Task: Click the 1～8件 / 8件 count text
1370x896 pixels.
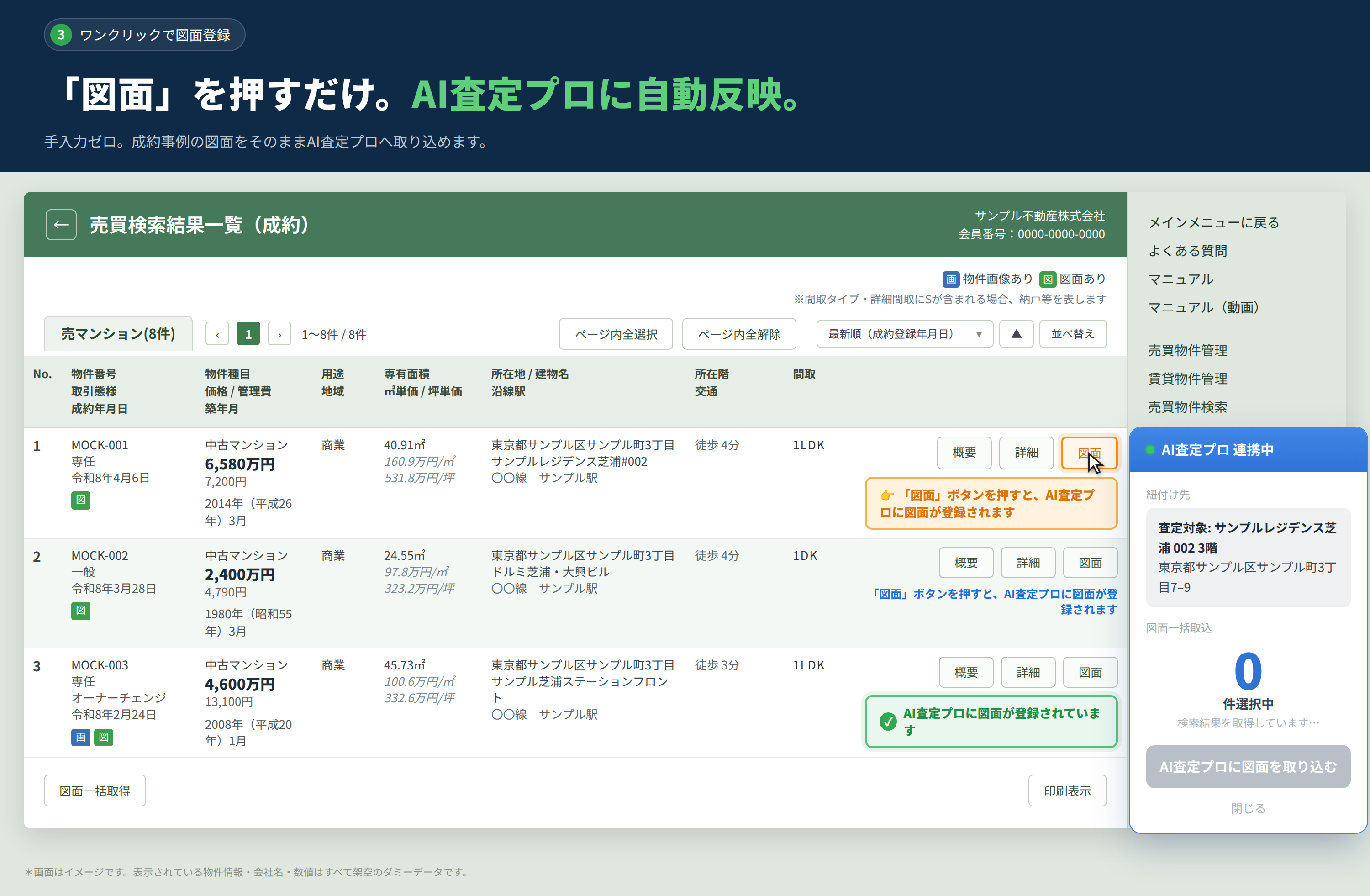Action: pyautogui.click(x=334, y=334)
